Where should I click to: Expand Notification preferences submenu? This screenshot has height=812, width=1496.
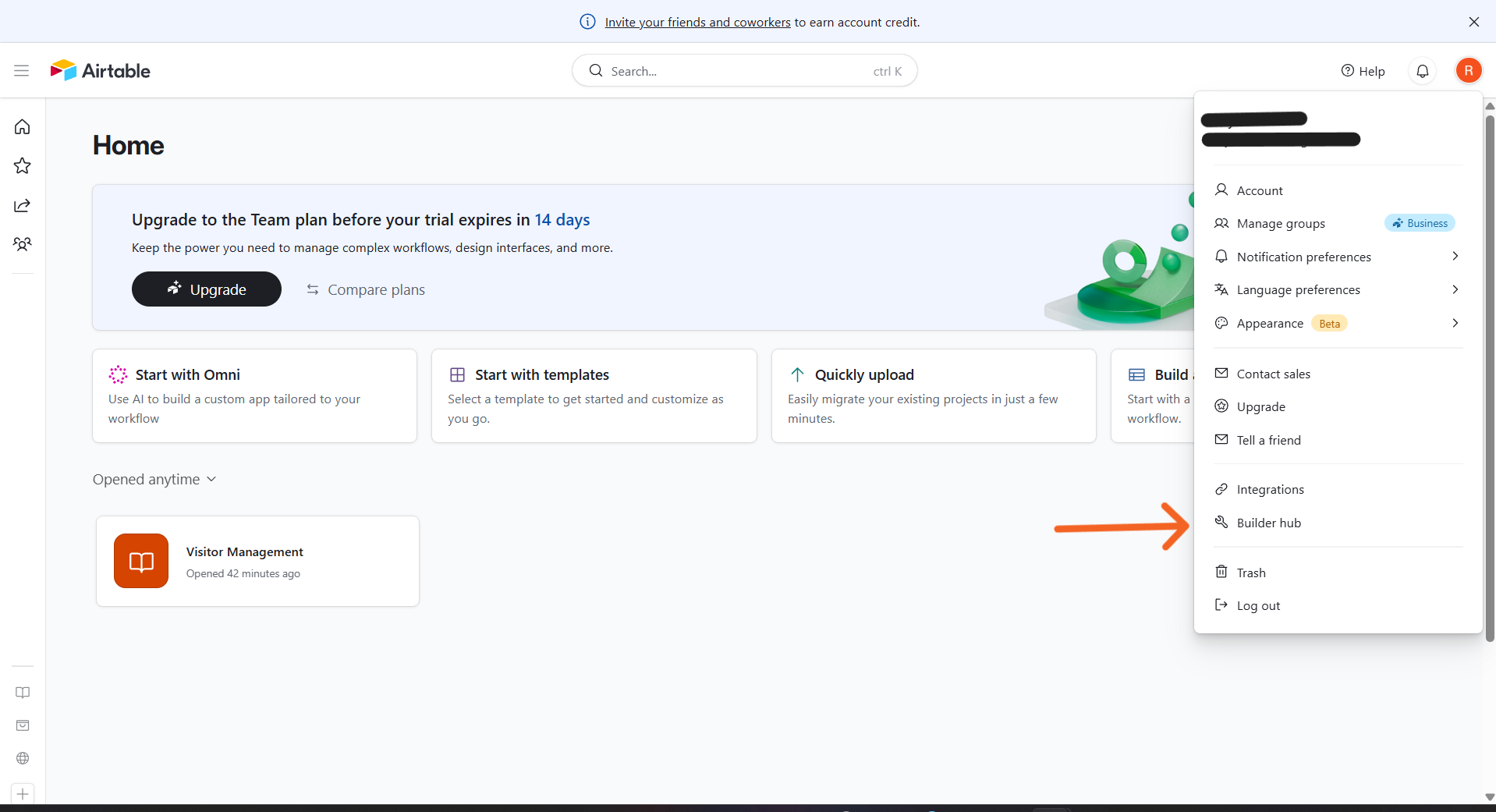1338,257
